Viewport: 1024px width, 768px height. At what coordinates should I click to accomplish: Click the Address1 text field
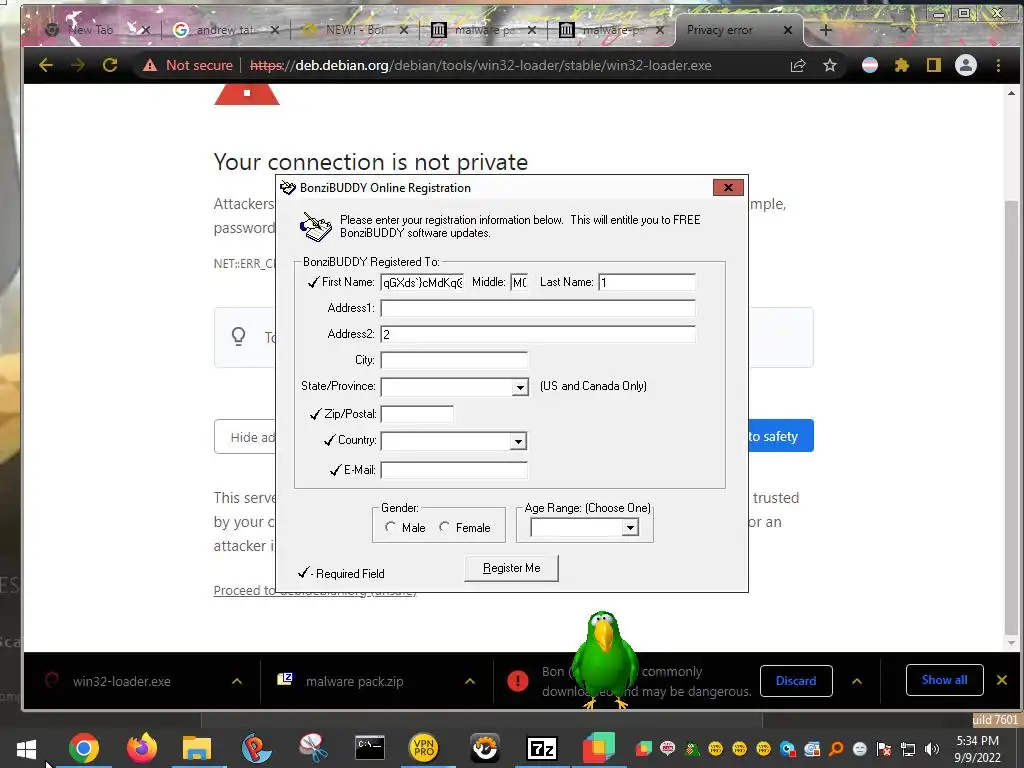(x=538, y=308)
